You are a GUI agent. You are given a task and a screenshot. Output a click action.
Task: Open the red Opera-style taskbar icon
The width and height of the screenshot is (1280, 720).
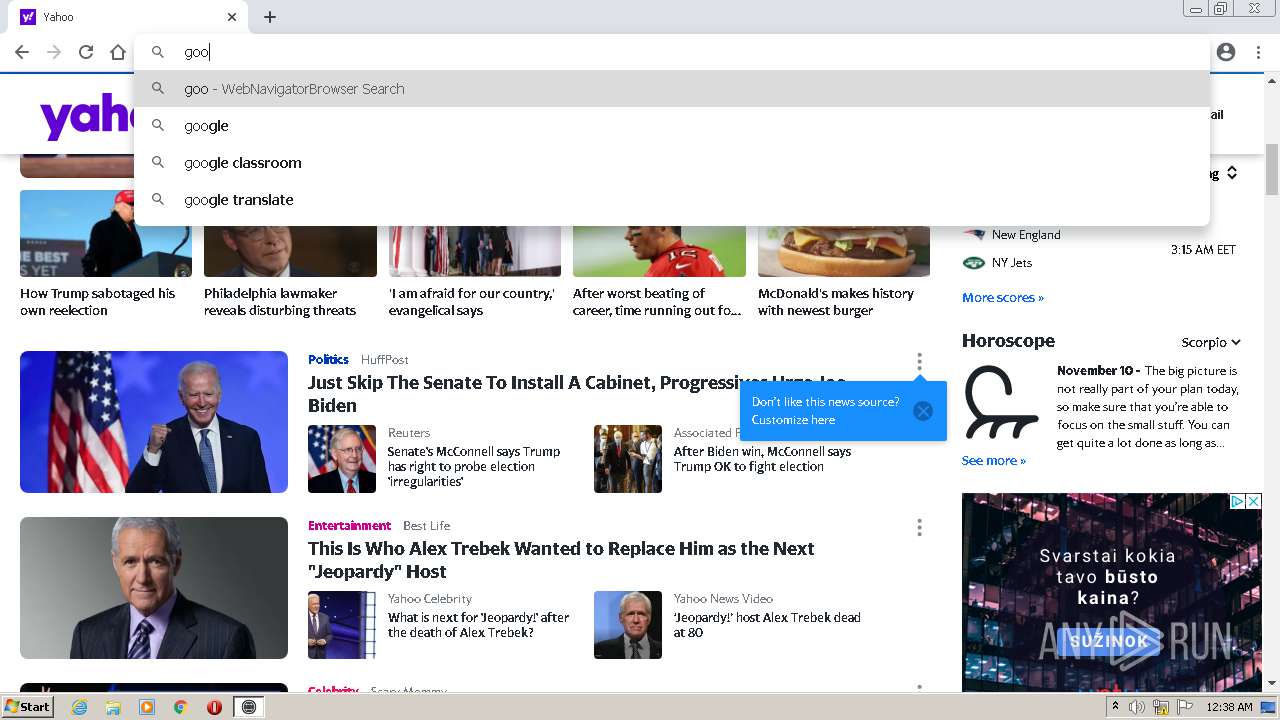(214, 707)
